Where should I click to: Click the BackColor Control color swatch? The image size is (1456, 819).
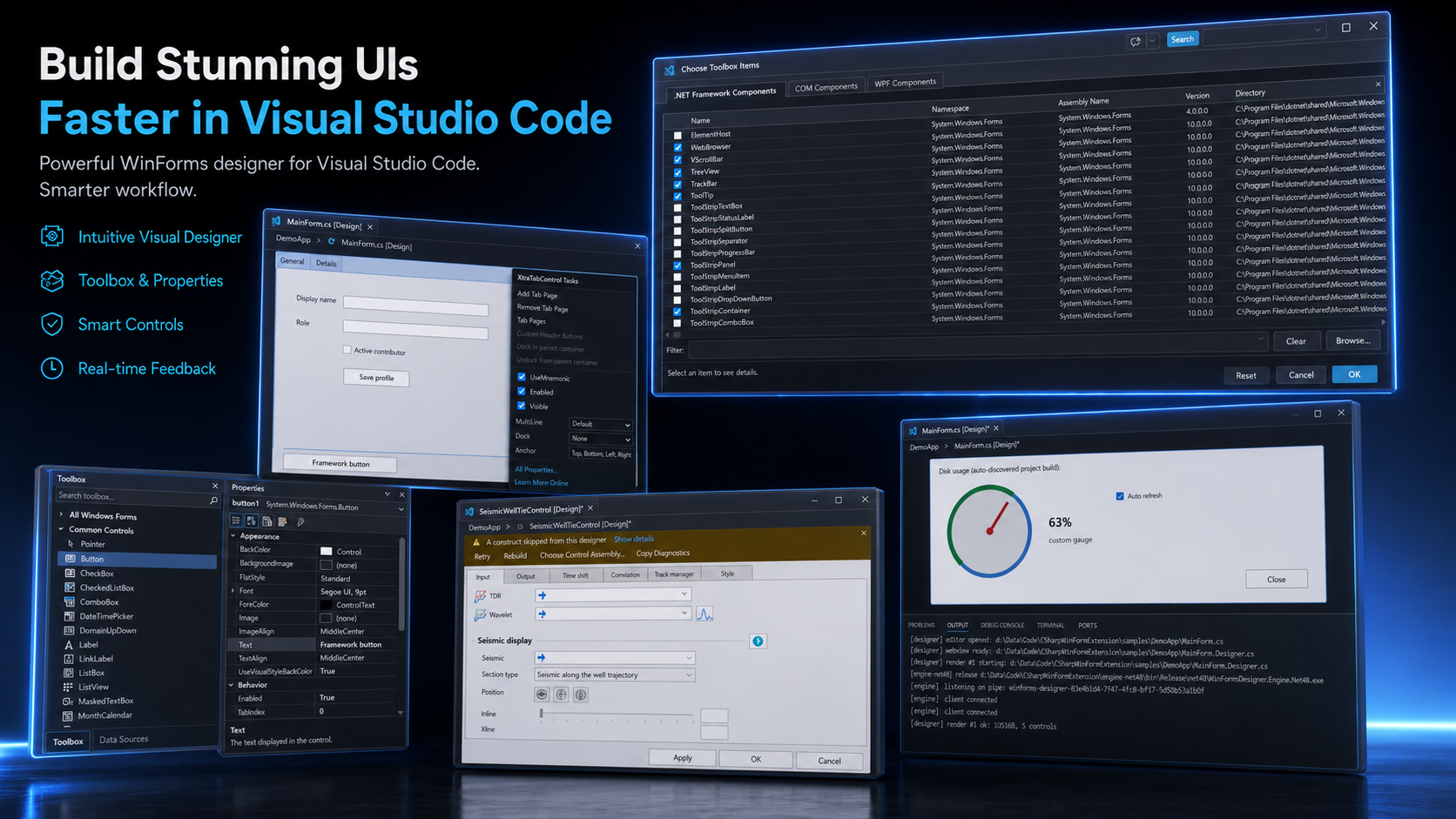point(326,551)
